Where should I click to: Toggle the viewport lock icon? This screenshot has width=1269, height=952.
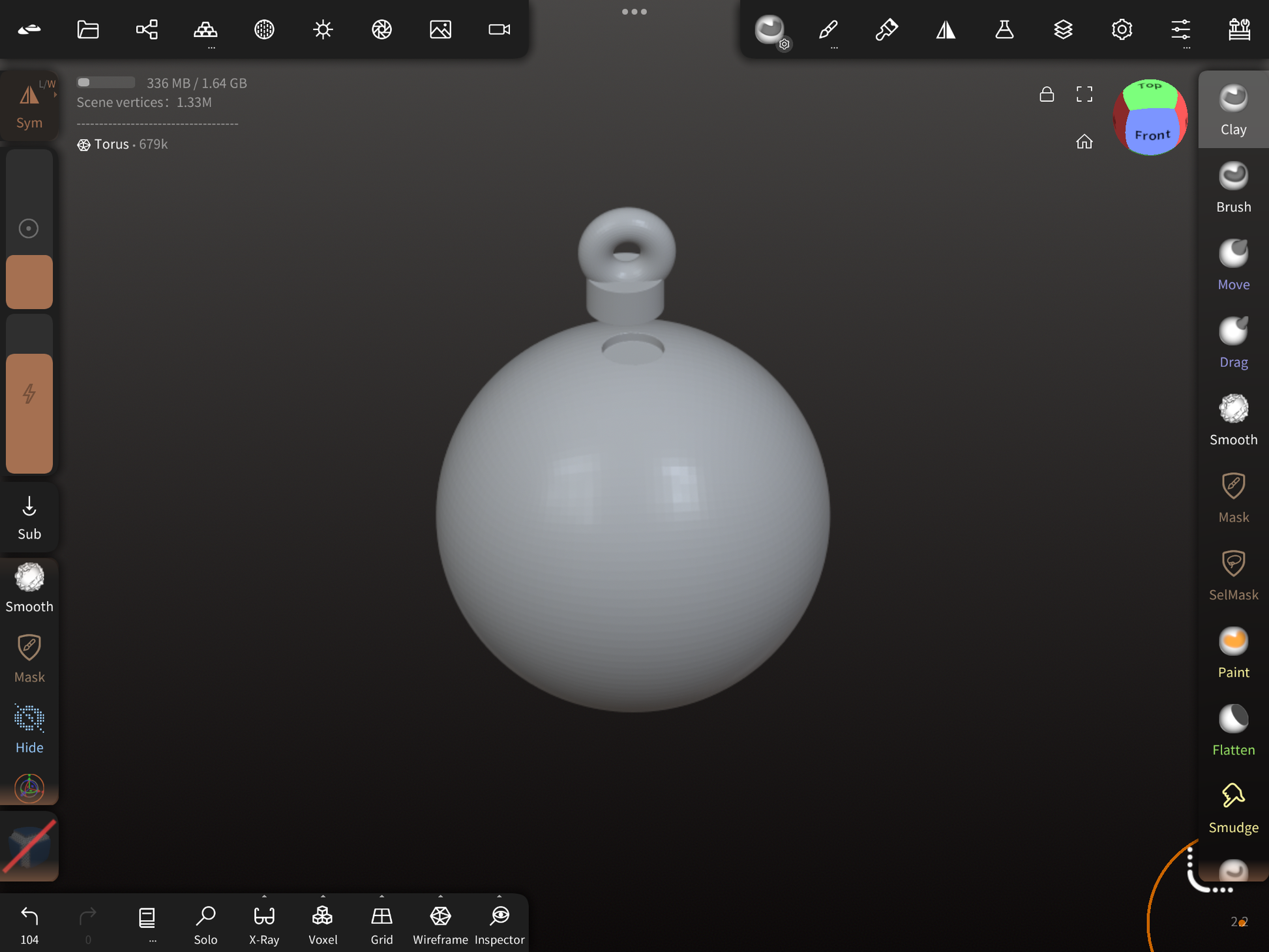coord(1047,95)
